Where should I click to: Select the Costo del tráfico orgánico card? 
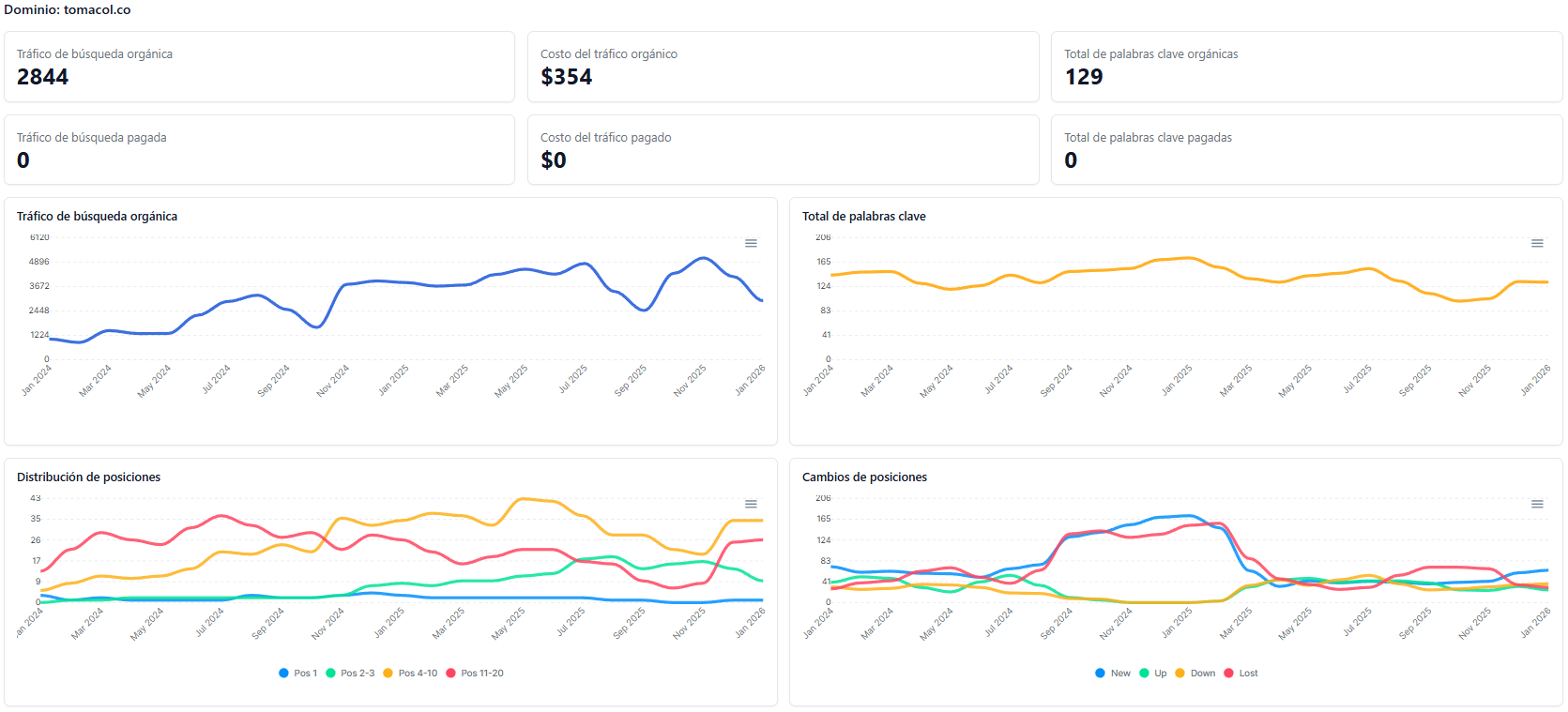(x=783, y=67)
